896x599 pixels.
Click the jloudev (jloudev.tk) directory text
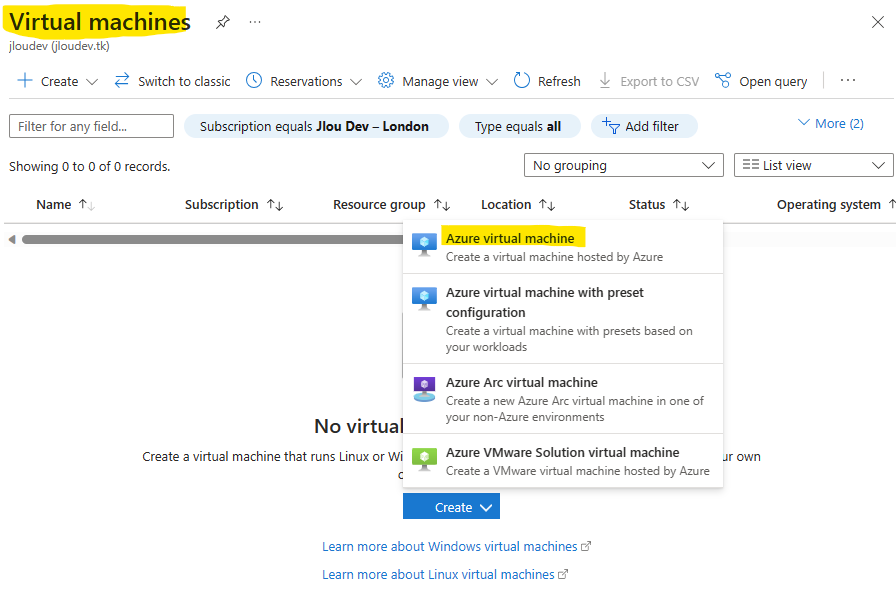tap(59, 46)
